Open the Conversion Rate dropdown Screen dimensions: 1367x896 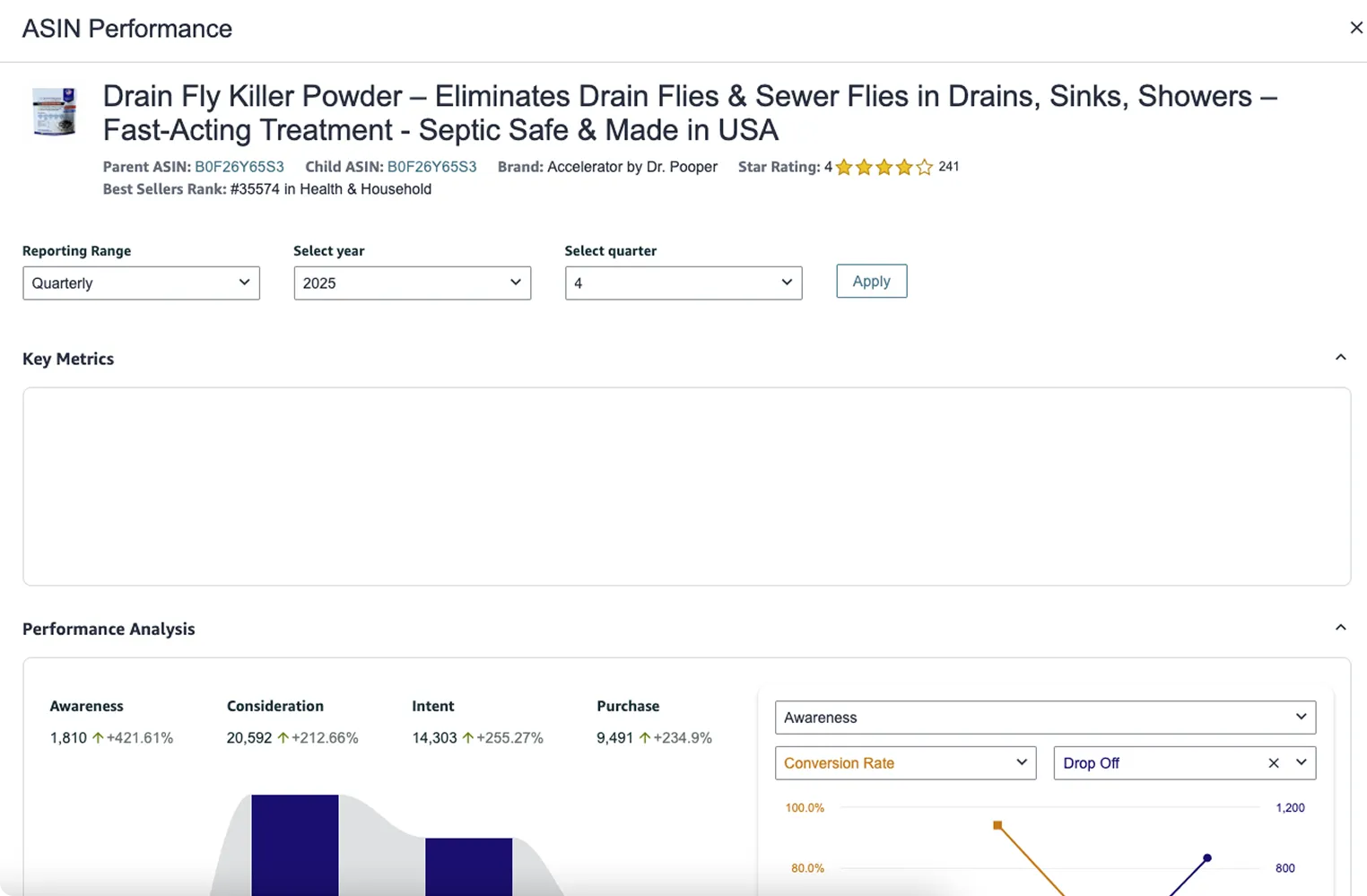(x=904, y=763)
